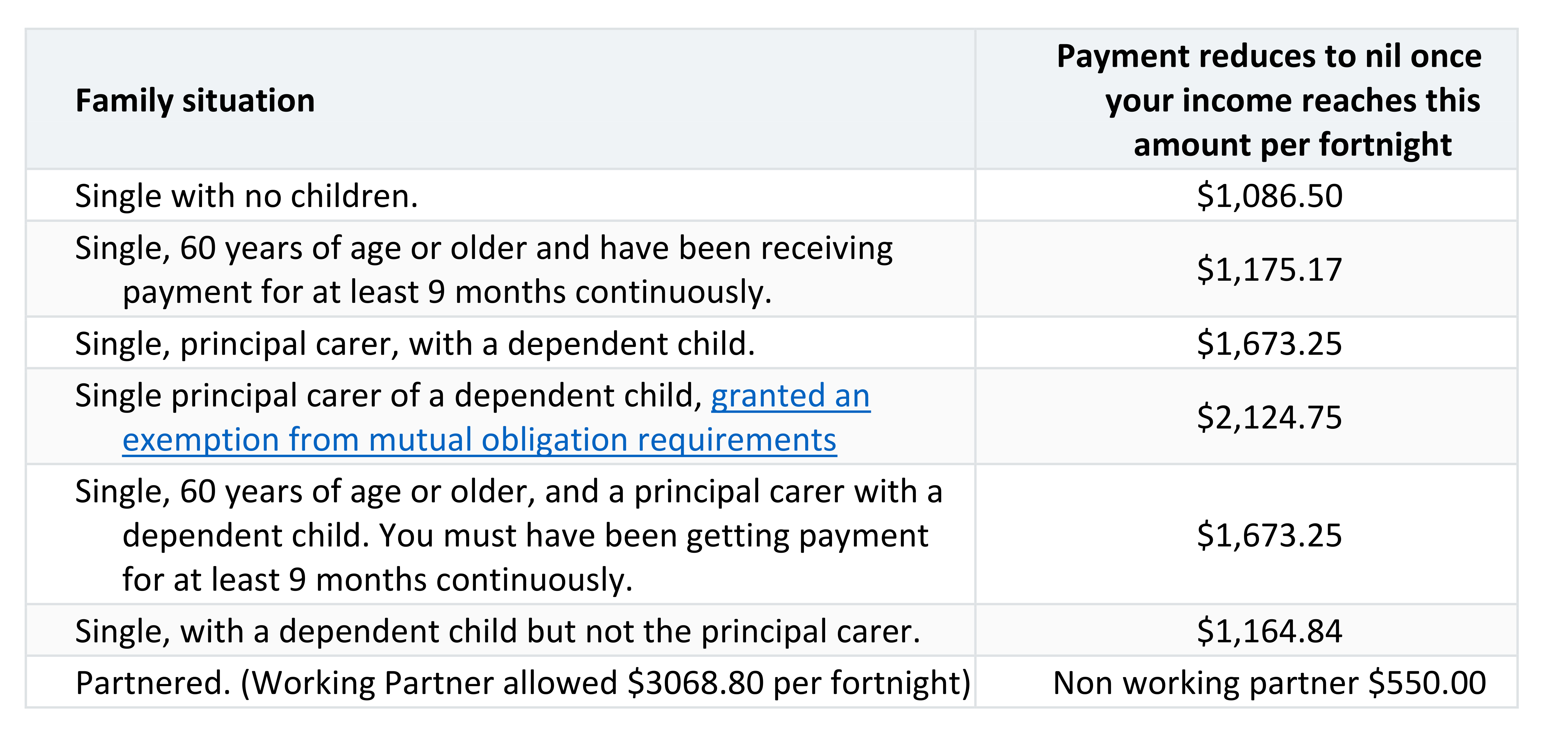Select 'Single, with a dependent child but not' row

[x=771, y=631]
